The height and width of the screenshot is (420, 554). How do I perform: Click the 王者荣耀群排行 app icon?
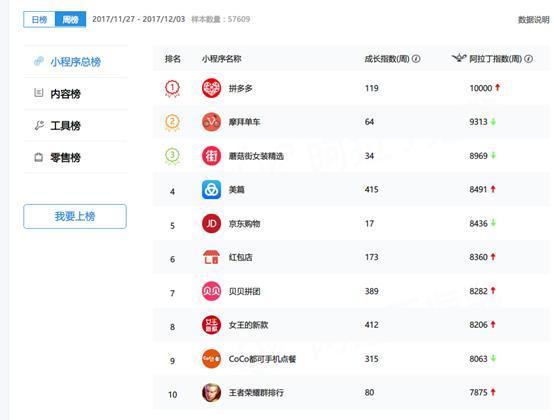[211, 393]
